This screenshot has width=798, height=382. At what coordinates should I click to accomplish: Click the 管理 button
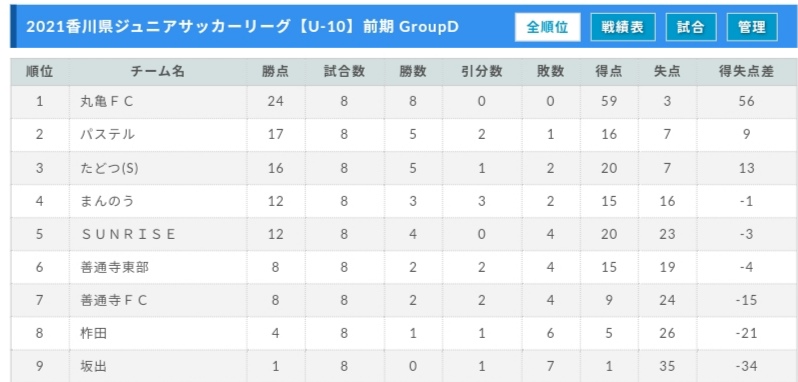(x=752, y=27)
